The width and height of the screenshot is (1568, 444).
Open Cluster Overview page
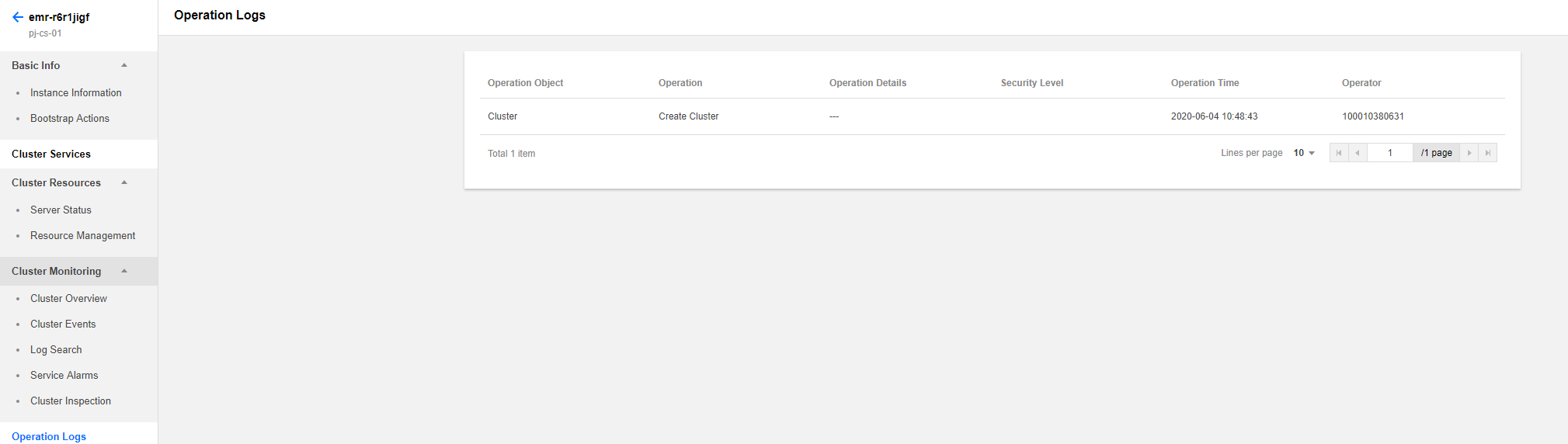coord(68,298)
